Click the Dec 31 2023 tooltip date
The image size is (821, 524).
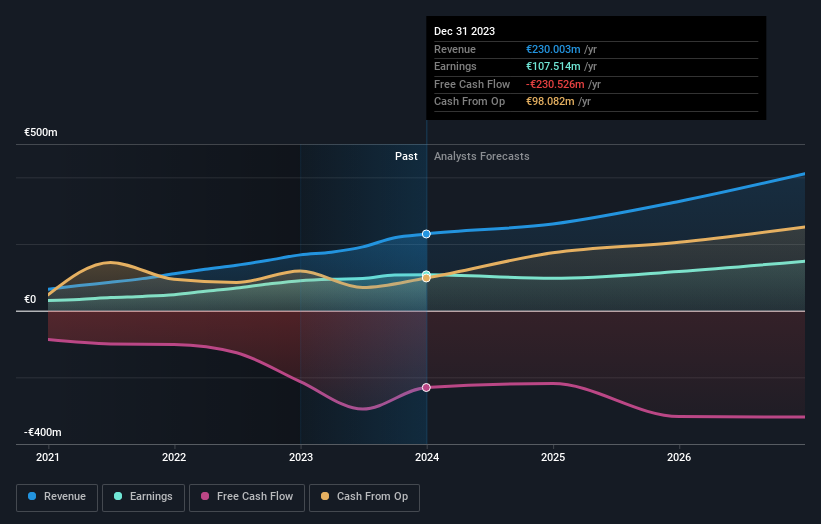(x=464, y=31)
